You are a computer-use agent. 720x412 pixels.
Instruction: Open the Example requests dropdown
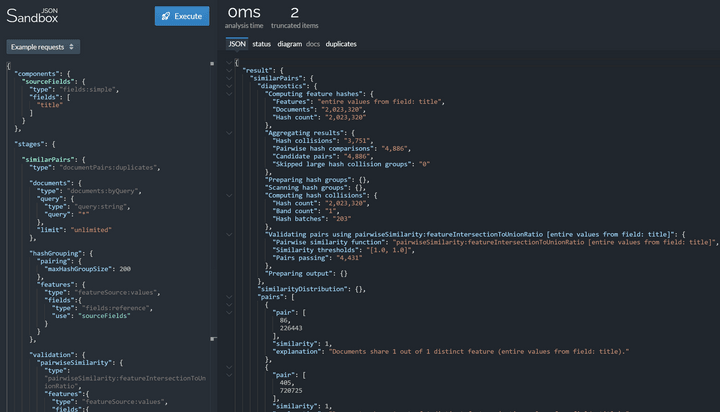43,46
